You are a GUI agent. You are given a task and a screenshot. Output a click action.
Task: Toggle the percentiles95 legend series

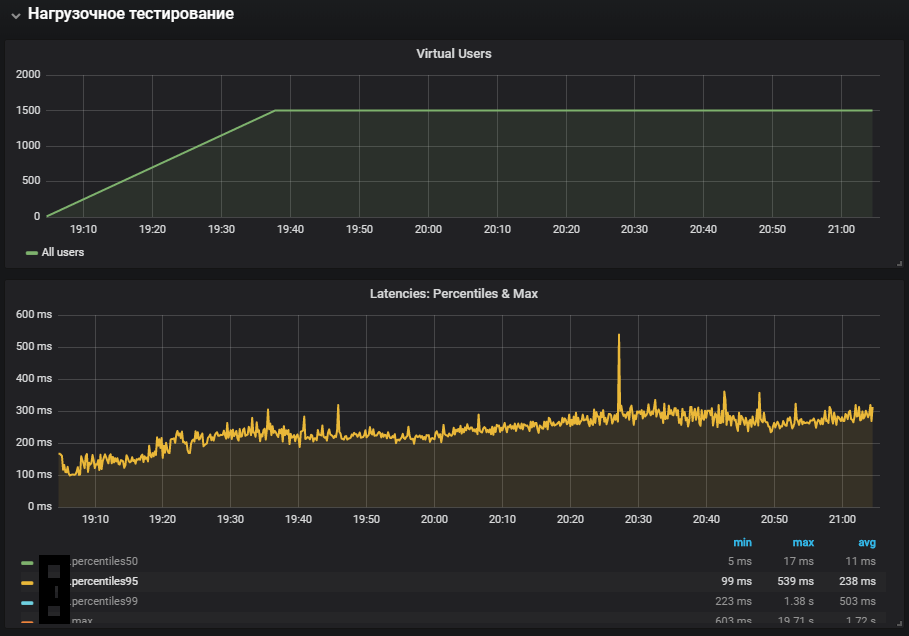(104, 581)
